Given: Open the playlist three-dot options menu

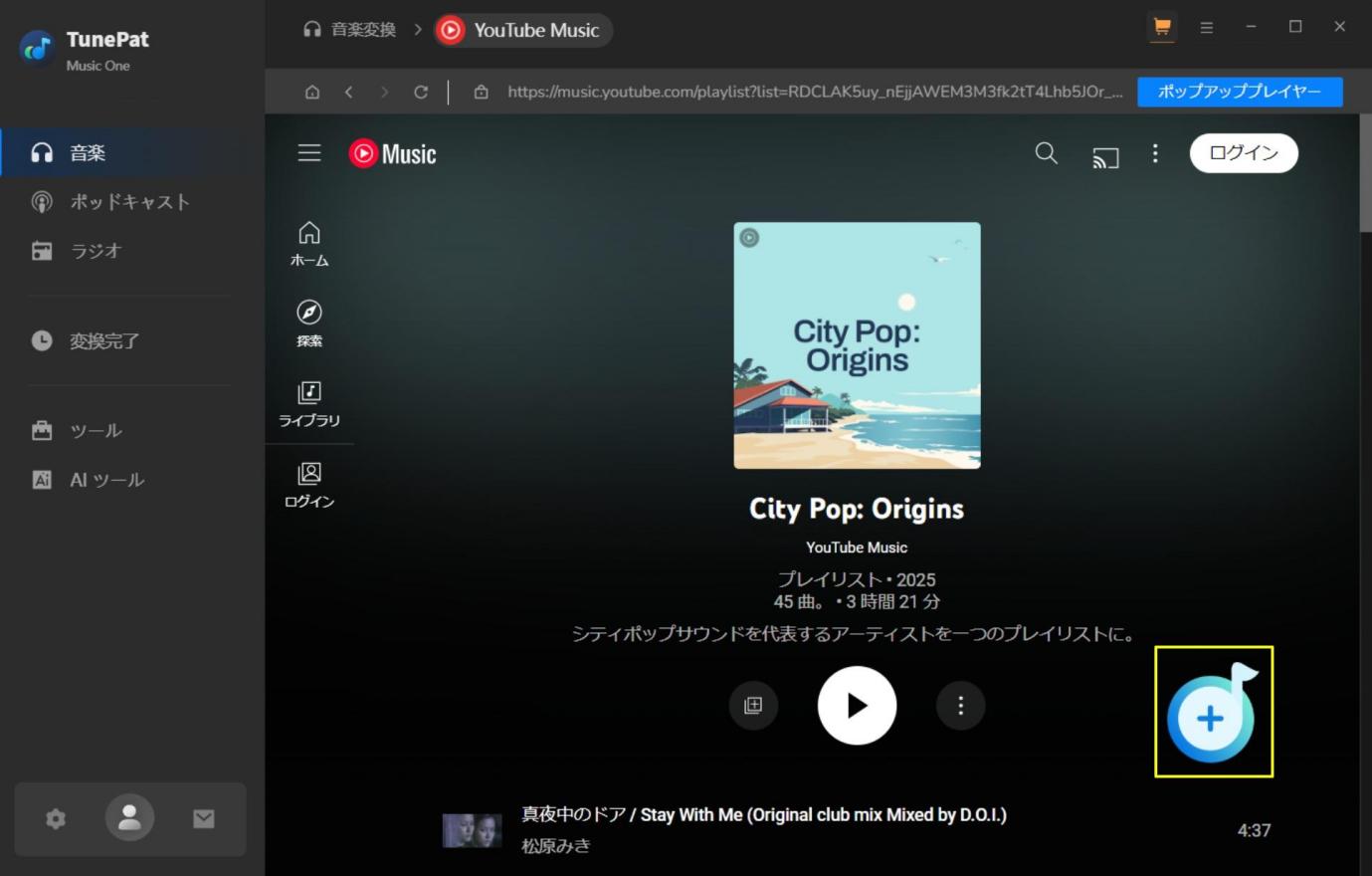Looking at the screenshot, I should [960, 706].
